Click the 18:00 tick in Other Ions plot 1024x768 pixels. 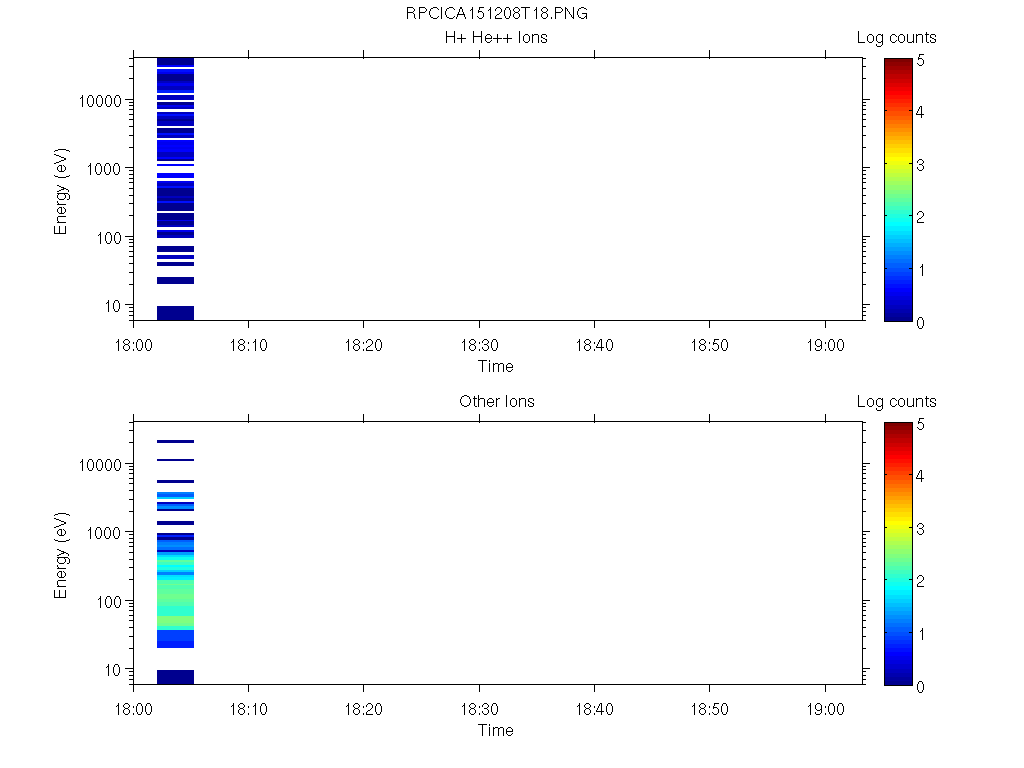pos(133,709)
